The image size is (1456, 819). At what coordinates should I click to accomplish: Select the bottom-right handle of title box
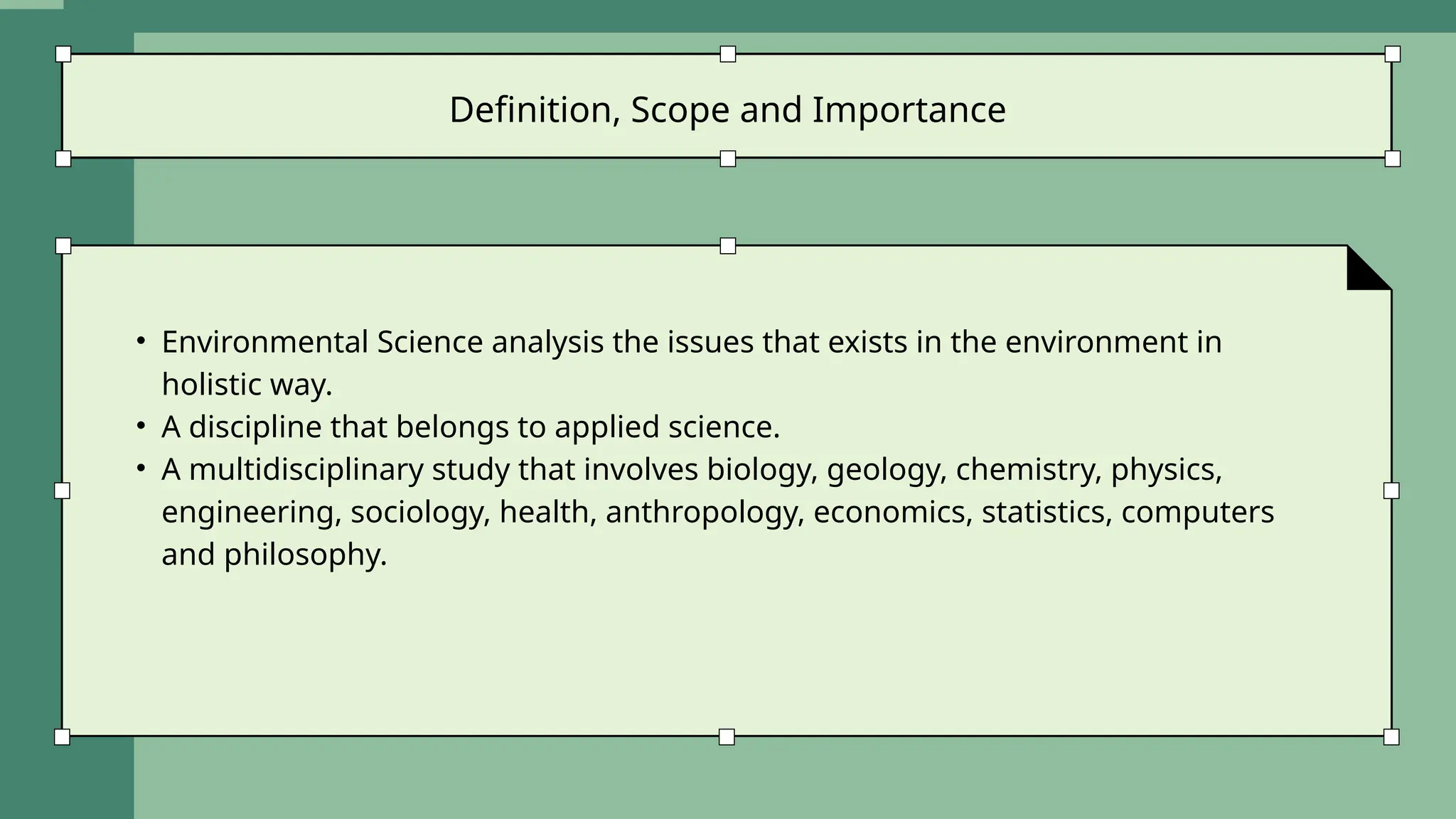(1392, 159)
